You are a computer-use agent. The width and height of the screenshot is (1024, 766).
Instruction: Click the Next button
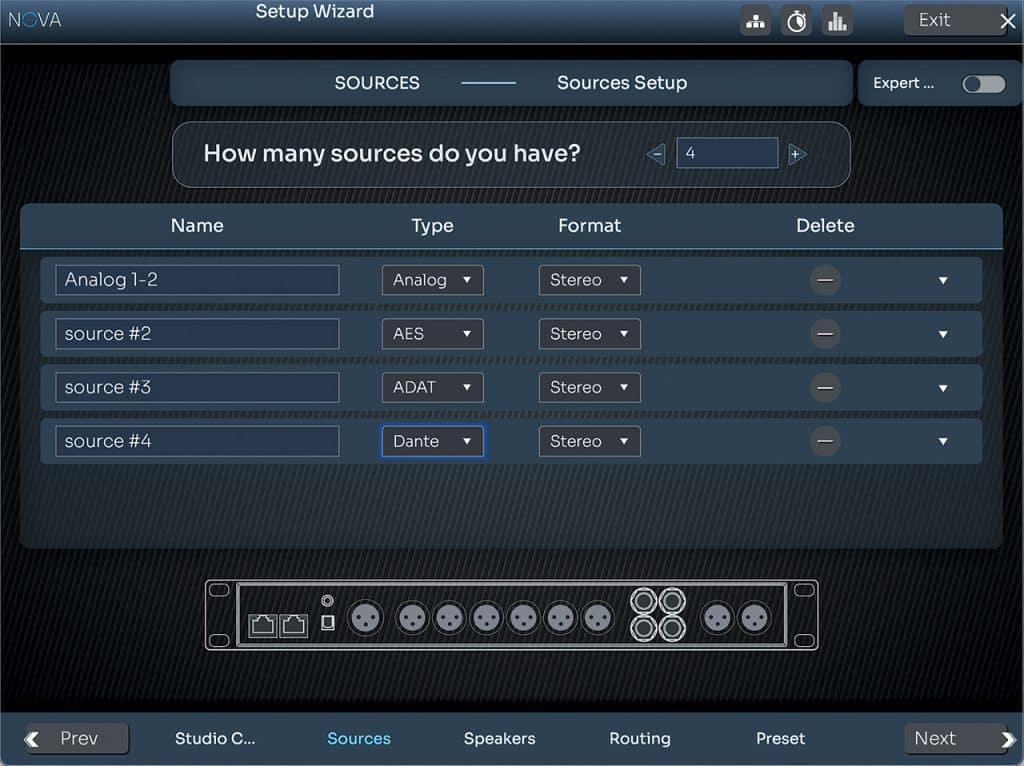click(957, 739)
